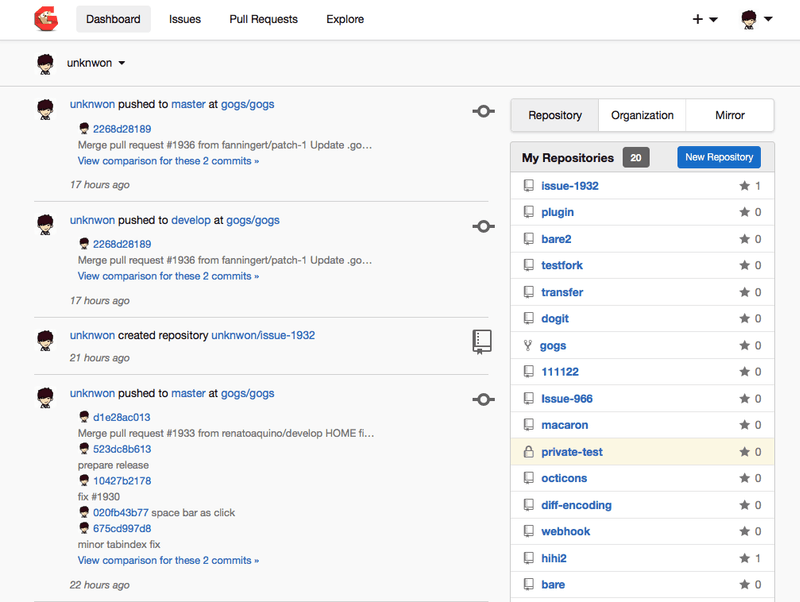Open the avatar dropdown at top right
This screenshot has width=800, height=602.
click(752, 18)
